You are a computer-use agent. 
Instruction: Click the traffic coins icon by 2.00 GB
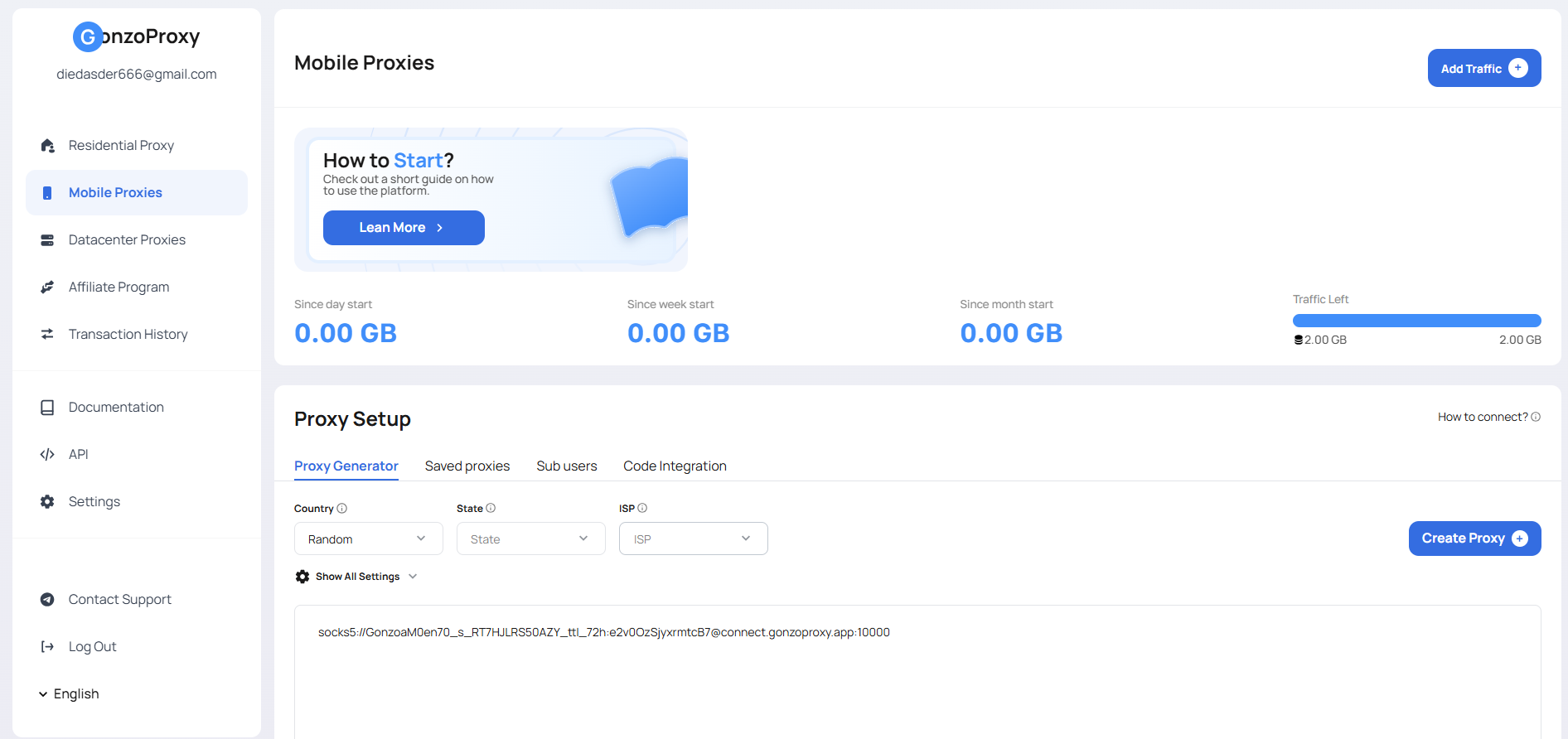1299,340
